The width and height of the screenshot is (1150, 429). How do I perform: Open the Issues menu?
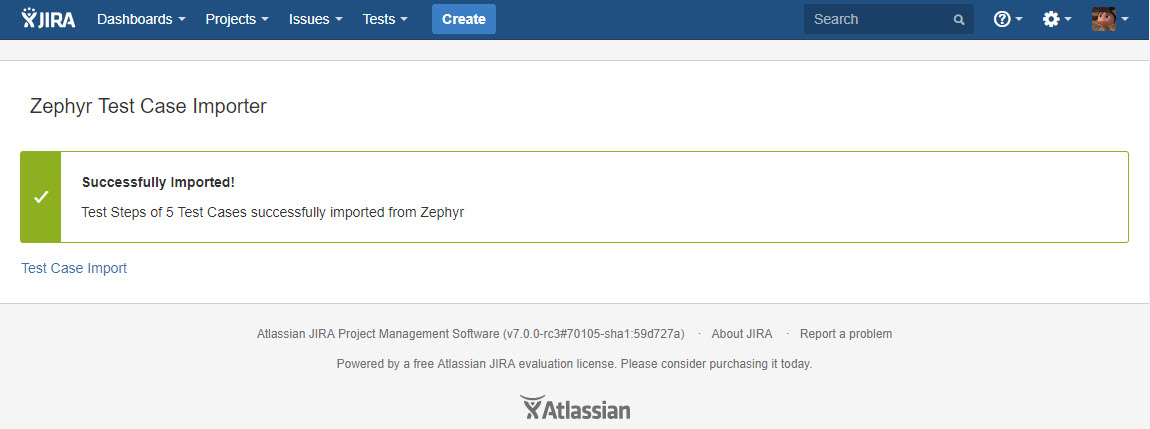tap(315, 19)
